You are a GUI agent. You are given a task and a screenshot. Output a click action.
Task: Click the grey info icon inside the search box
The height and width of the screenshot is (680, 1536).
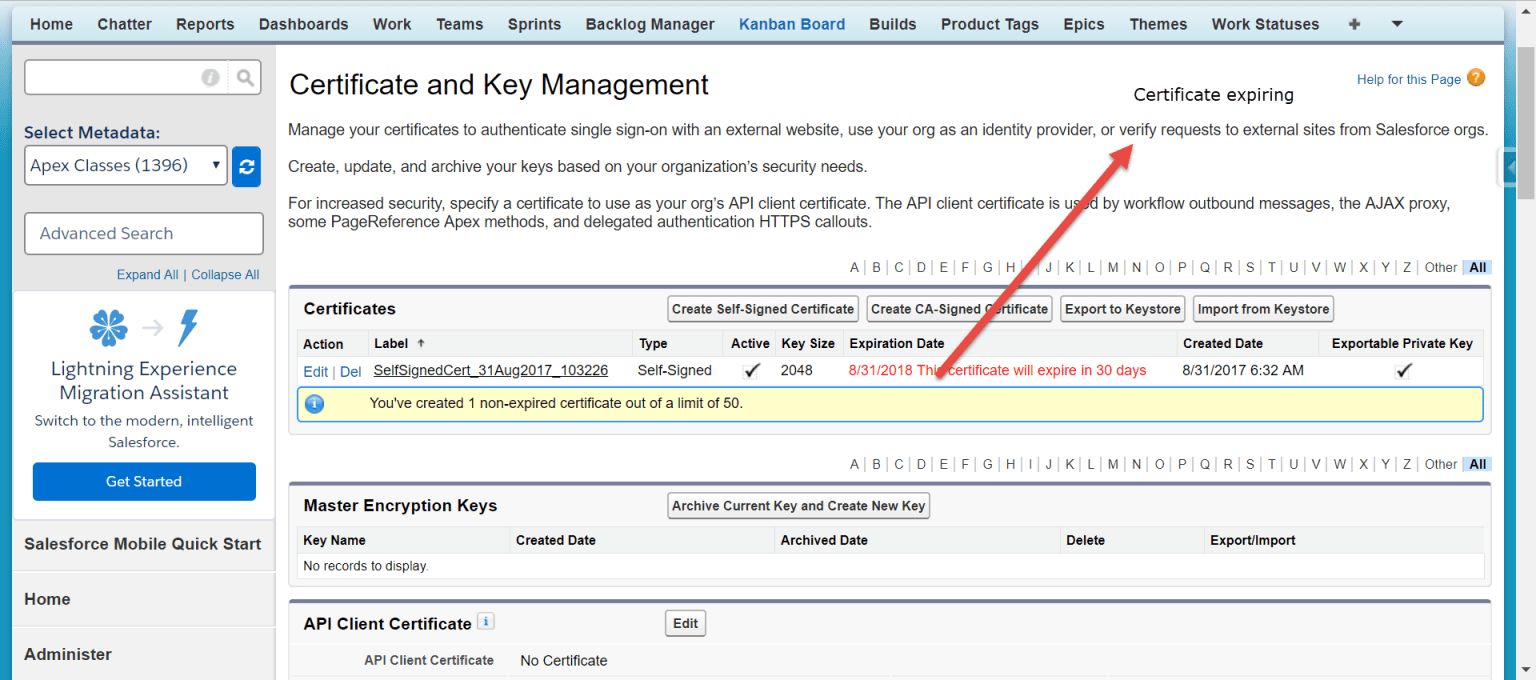point(210,77)
